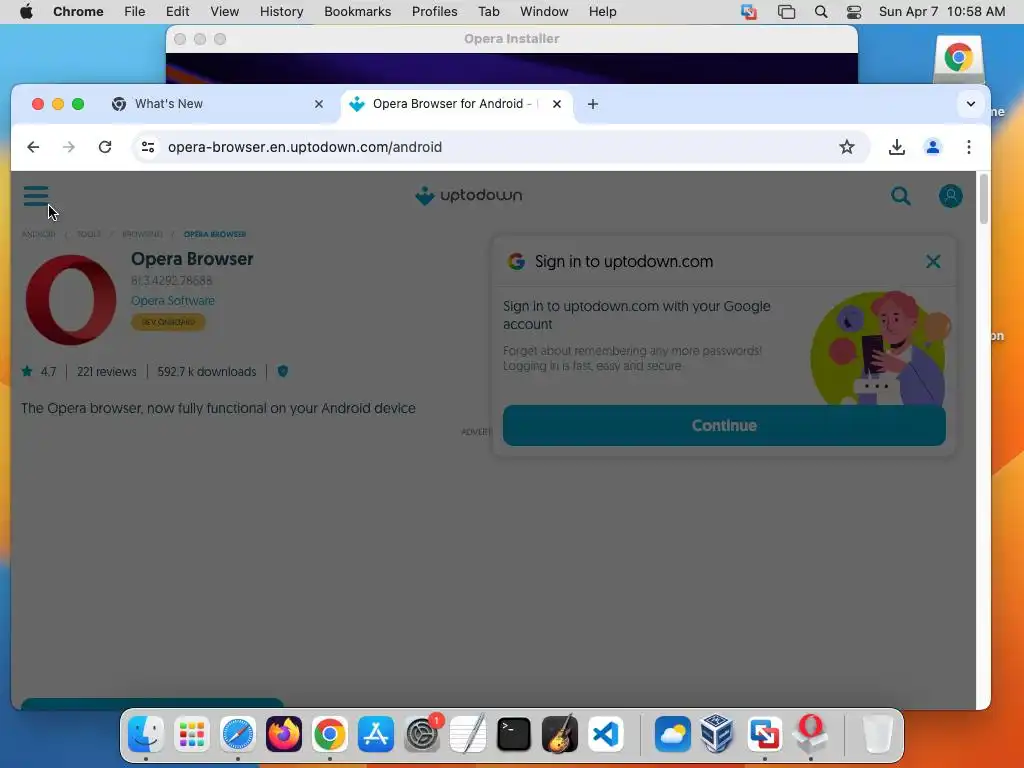
Task: Open the Uptodown site search icon
Action: pyautogui.click(x=901, y=195)
